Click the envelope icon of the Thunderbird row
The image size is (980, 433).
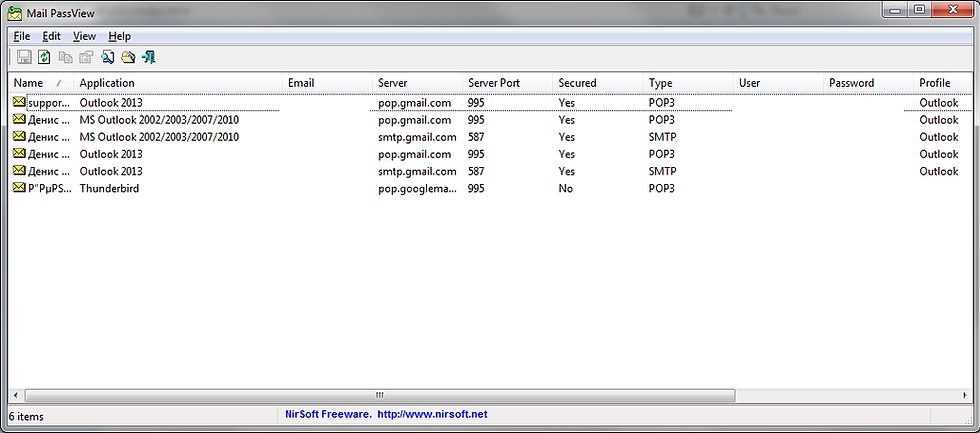click(x=19, y=187)
